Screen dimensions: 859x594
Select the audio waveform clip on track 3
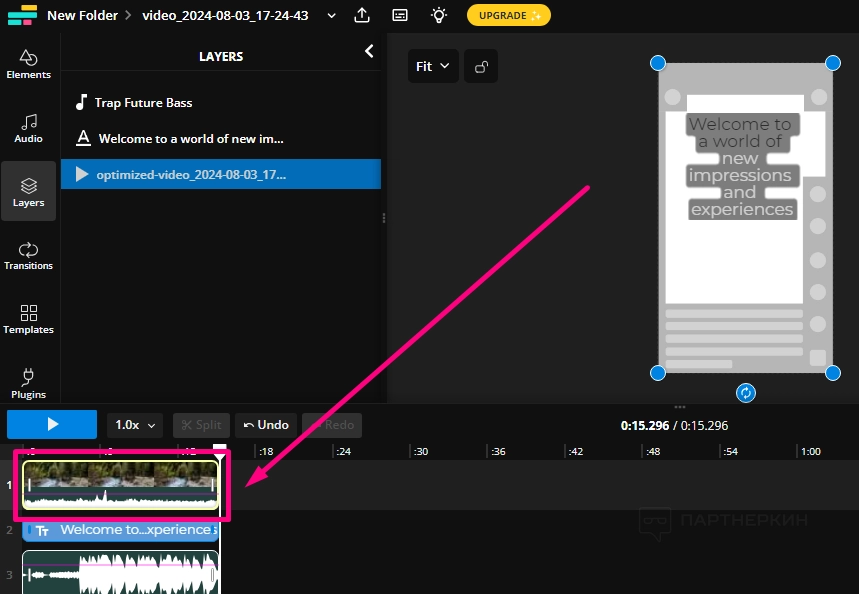(121, 573)
